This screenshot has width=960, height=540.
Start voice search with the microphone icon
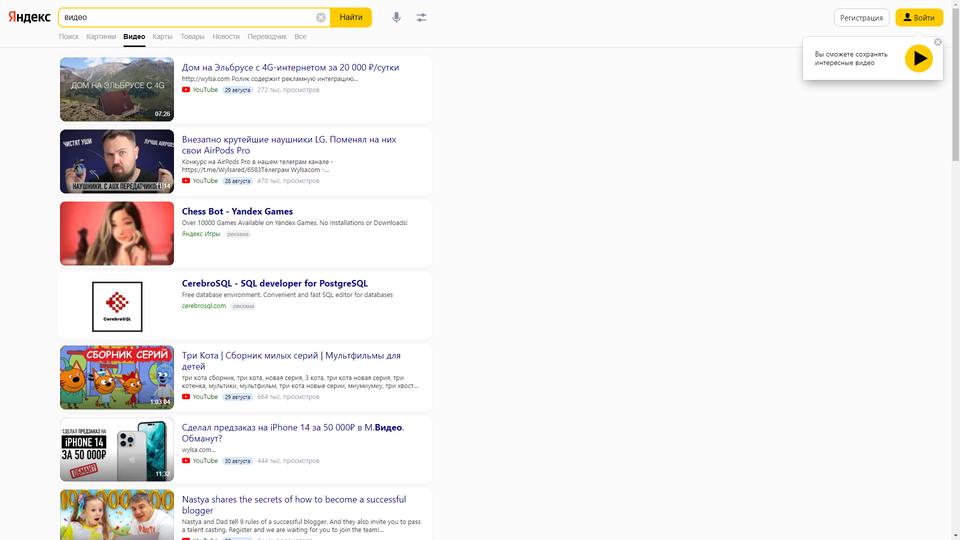397,18
